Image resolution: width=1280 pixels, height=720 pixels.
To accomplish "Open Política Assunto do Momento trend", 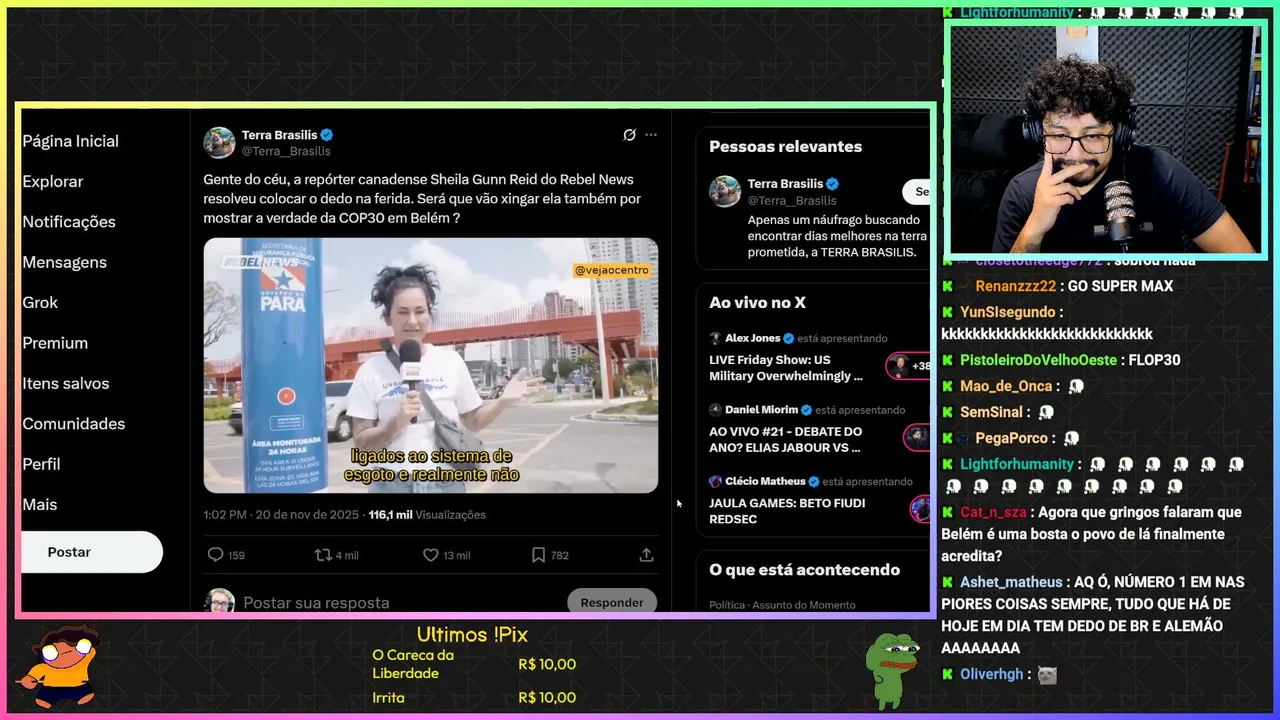I will pos(782,605).
